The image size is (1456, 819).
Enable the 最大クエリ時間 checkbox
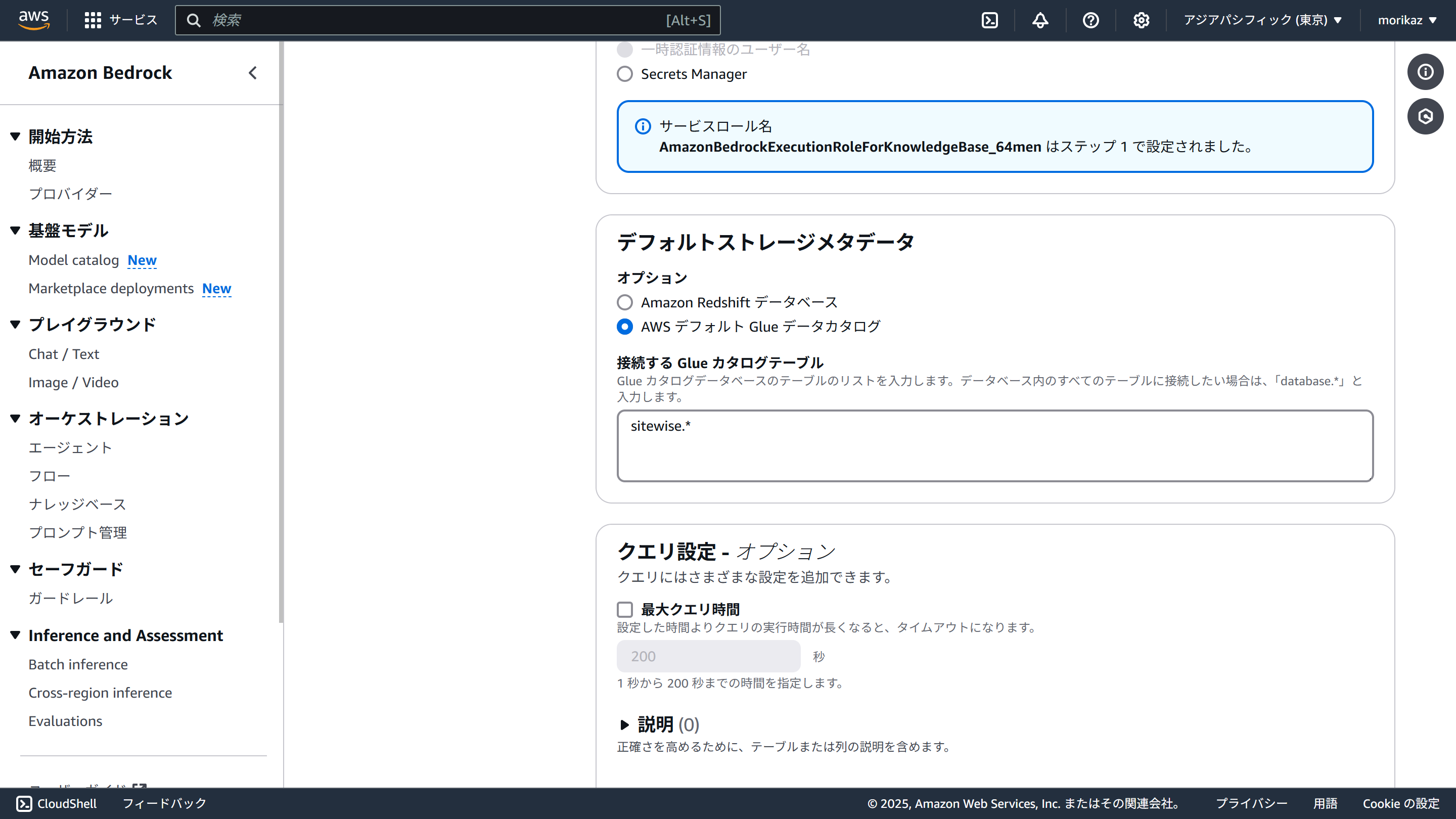pyautogui.click(x=624, y=609)
